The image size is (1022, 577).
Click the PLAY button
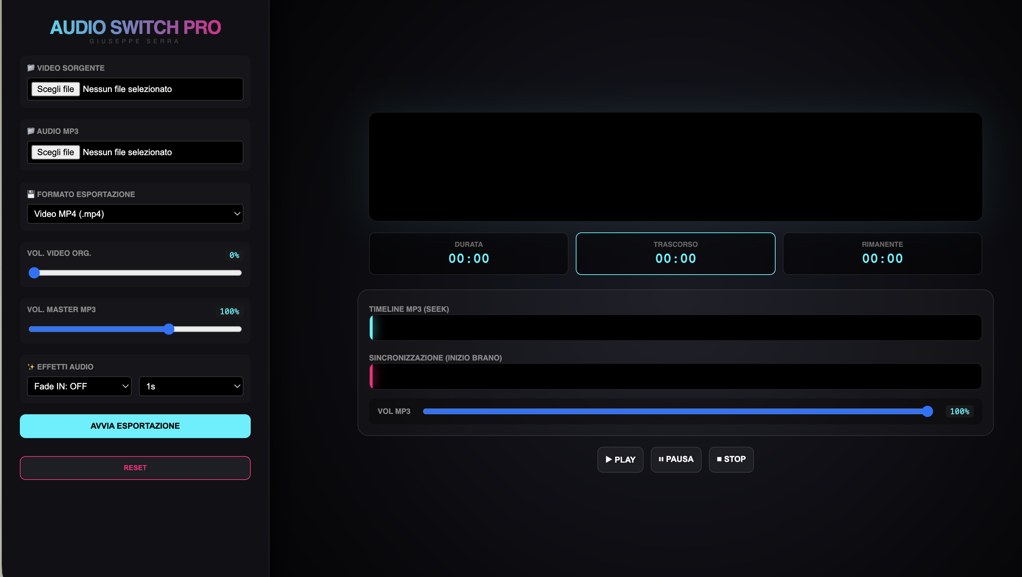(620, 460)
